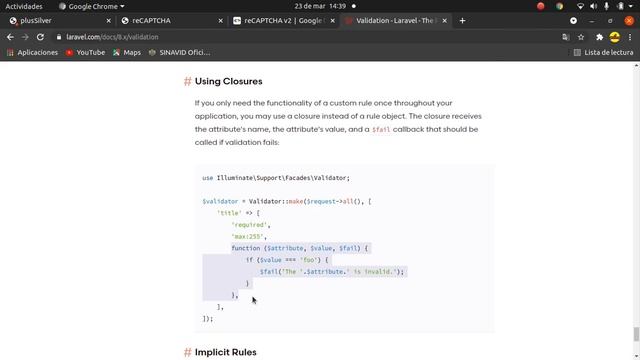
Task: Click the use Illuminate\Support\Facades\Validator line
Action: [276, 178]
